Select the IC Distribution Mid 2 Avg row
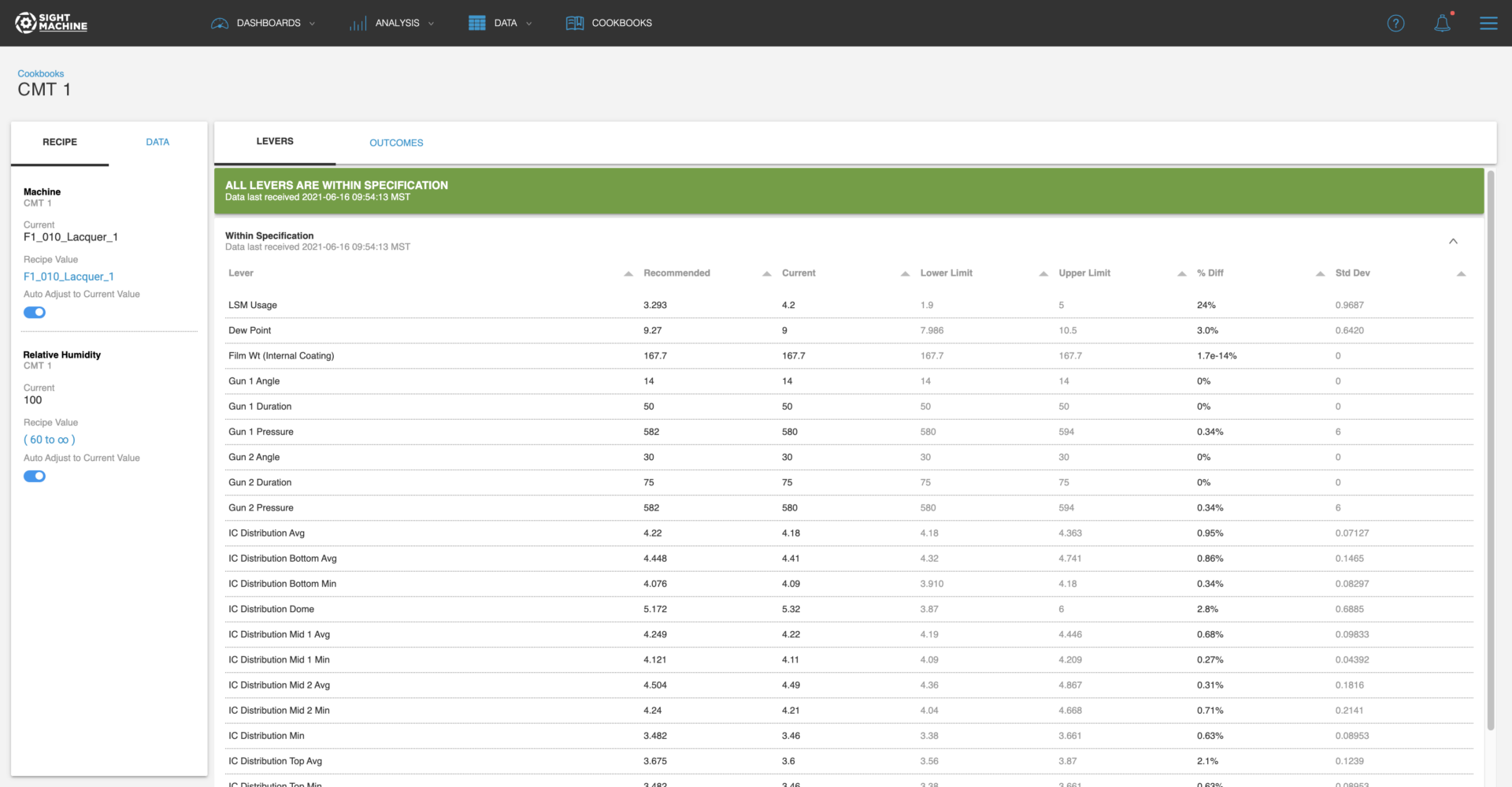 [849, 685]
